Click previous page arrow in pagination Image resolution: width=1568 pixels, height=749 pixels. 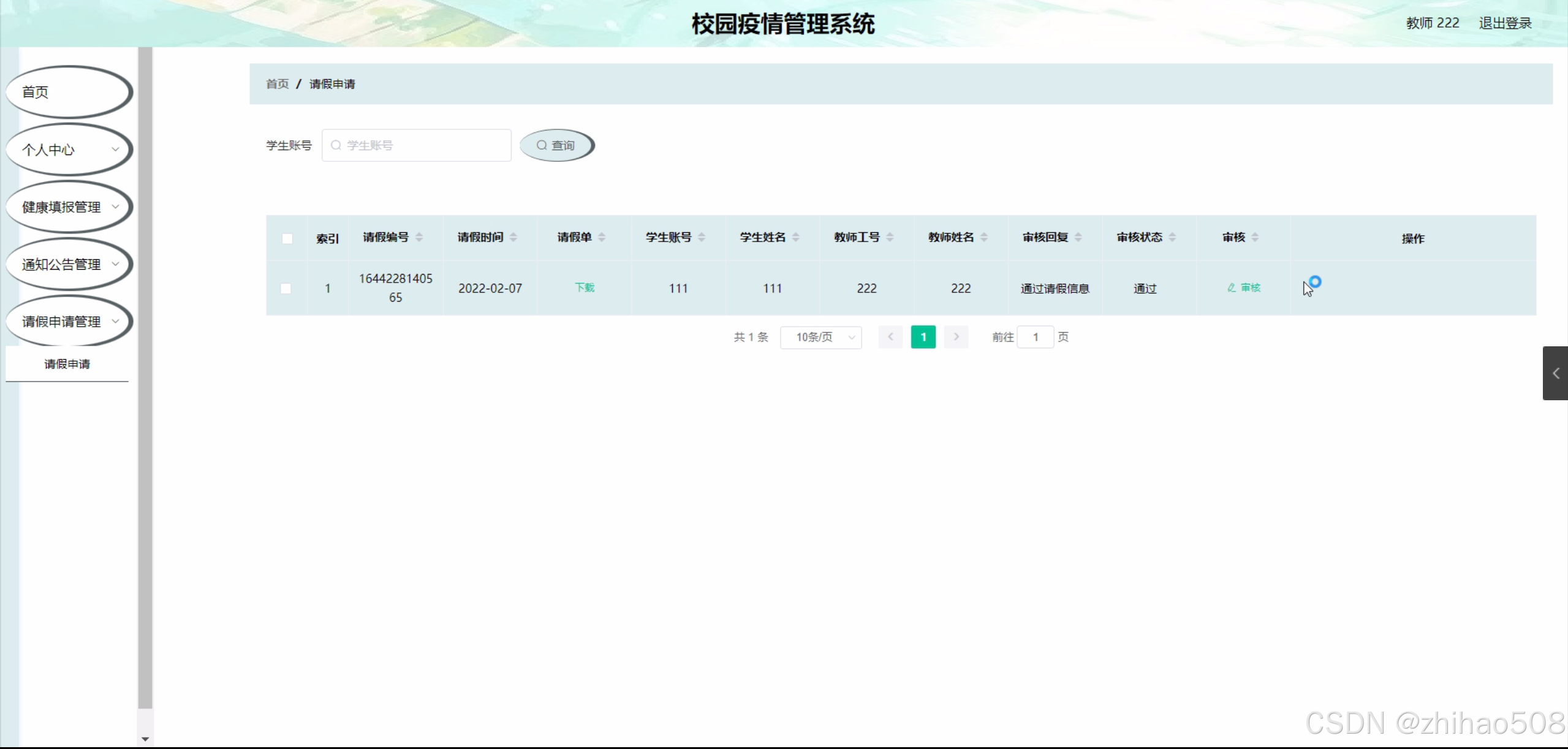coord(890,336)
